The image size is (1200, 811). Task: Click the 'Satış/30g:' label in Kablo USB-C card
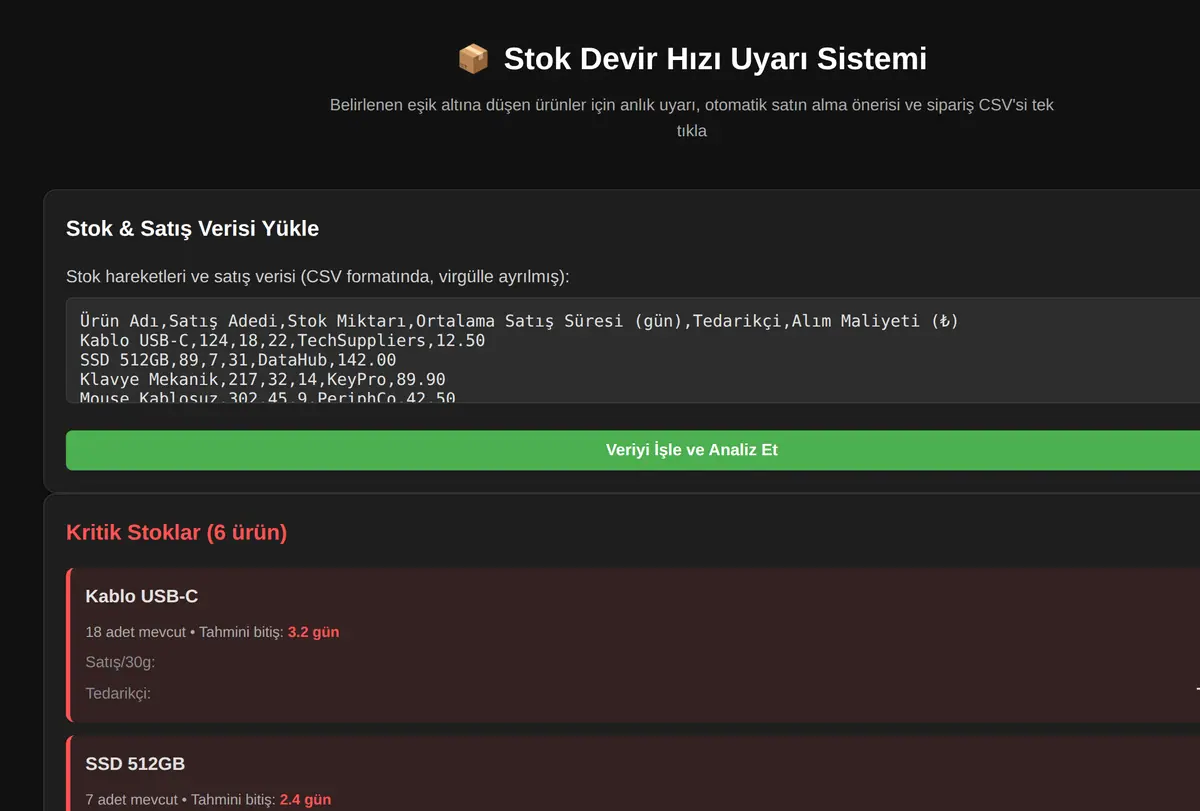[120, 662]
